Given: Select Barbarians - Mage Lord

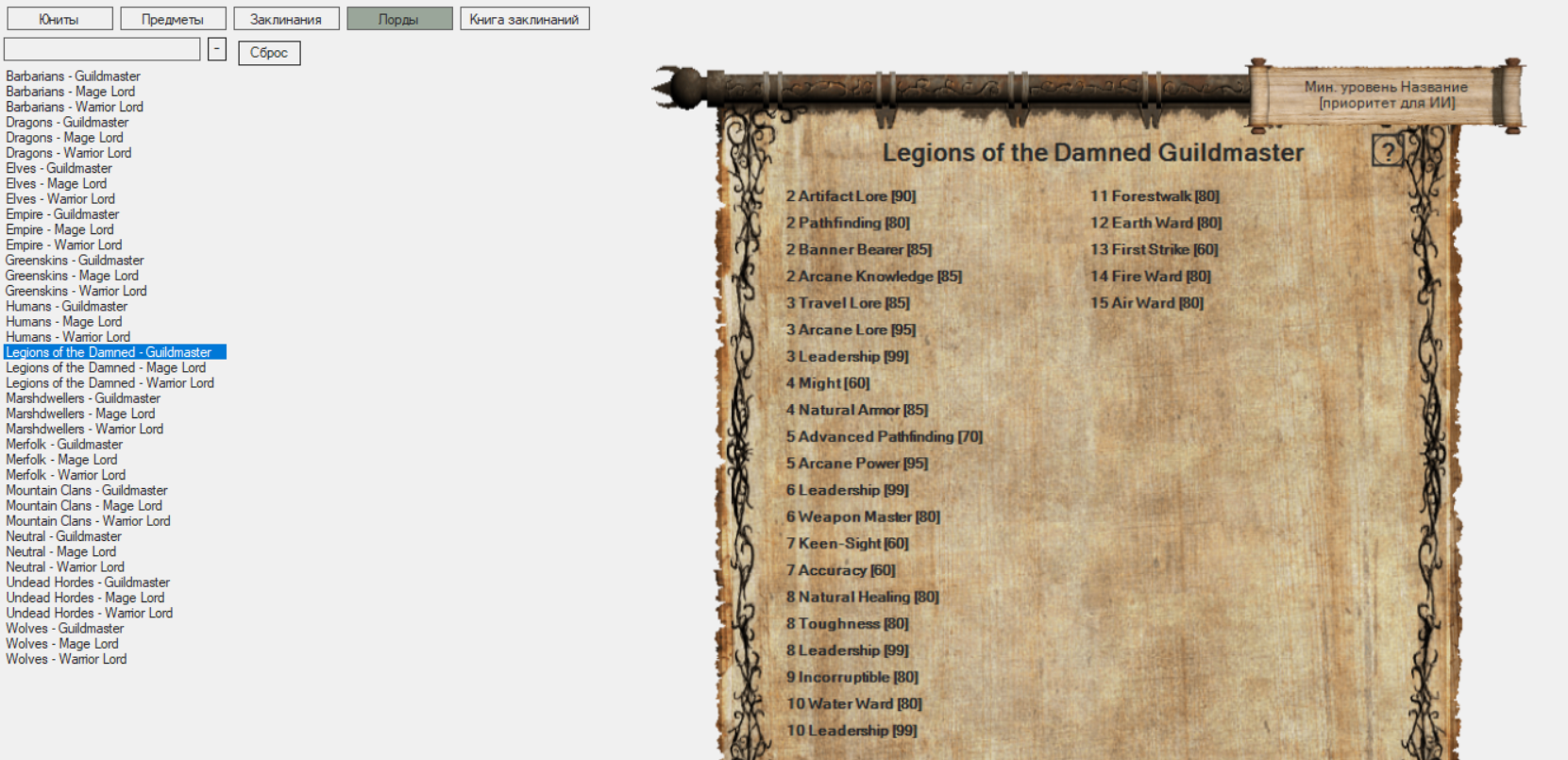Looking at the screenshot, I should coord(70,92).
